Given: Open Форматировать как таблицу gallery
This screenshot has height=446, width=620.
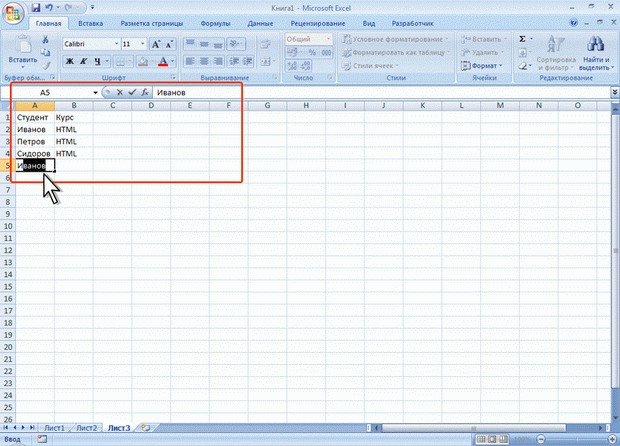Looking at the screenshot, I should (396, 52).
